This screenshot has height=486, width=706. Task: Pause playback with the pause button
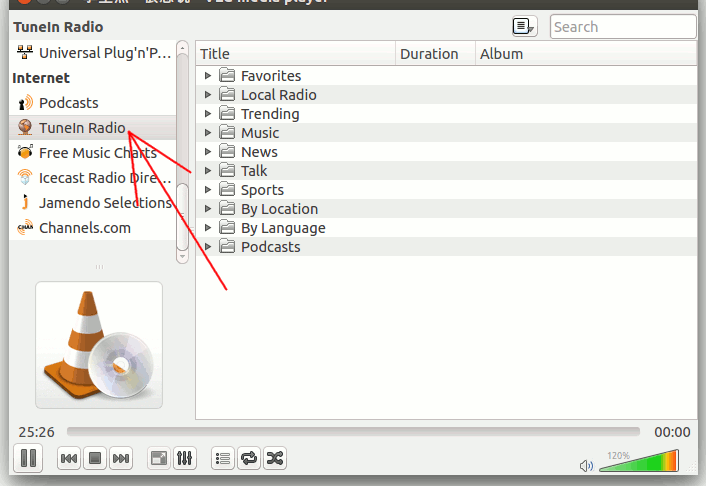28,458
